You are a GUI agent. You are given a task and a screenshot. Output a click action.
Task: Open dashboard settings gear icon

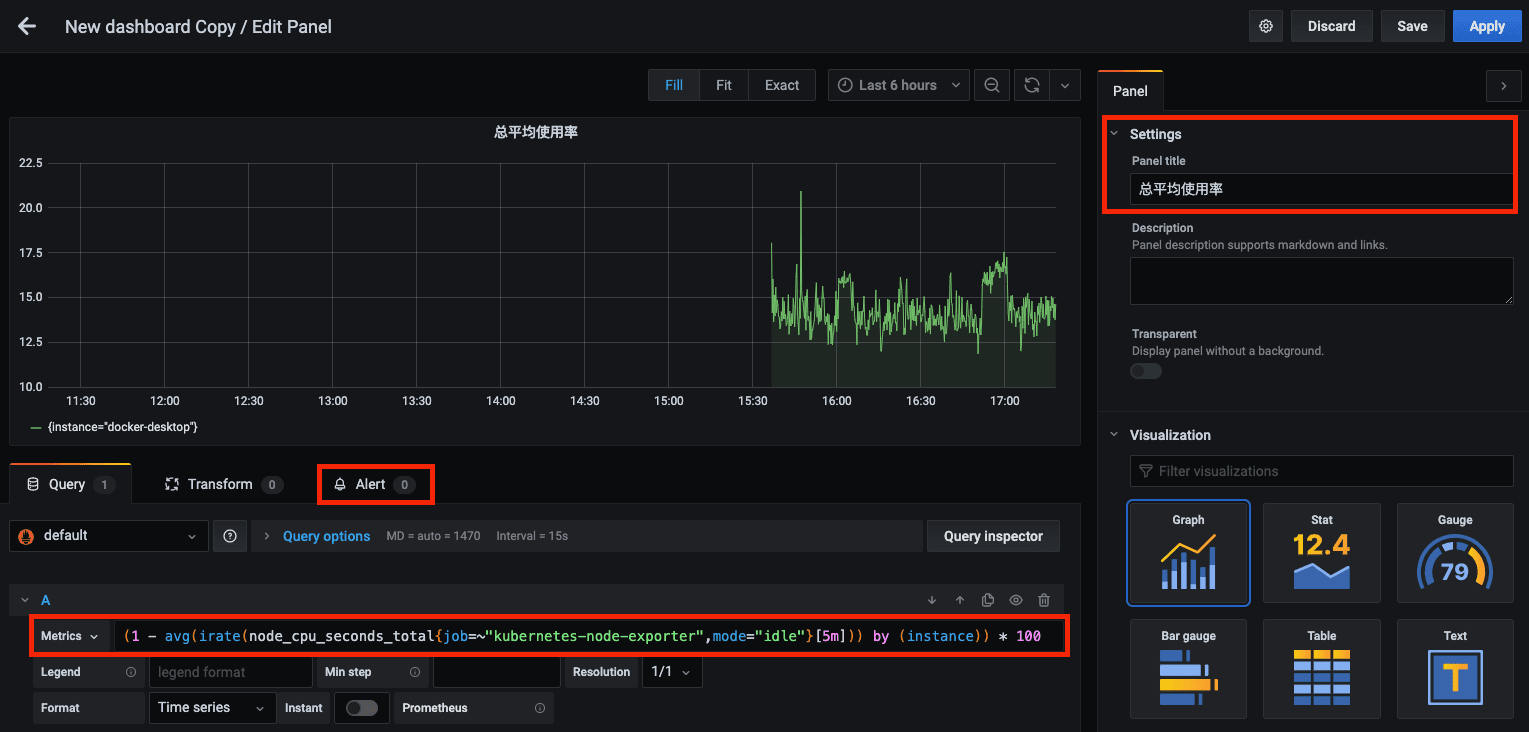1266,27
